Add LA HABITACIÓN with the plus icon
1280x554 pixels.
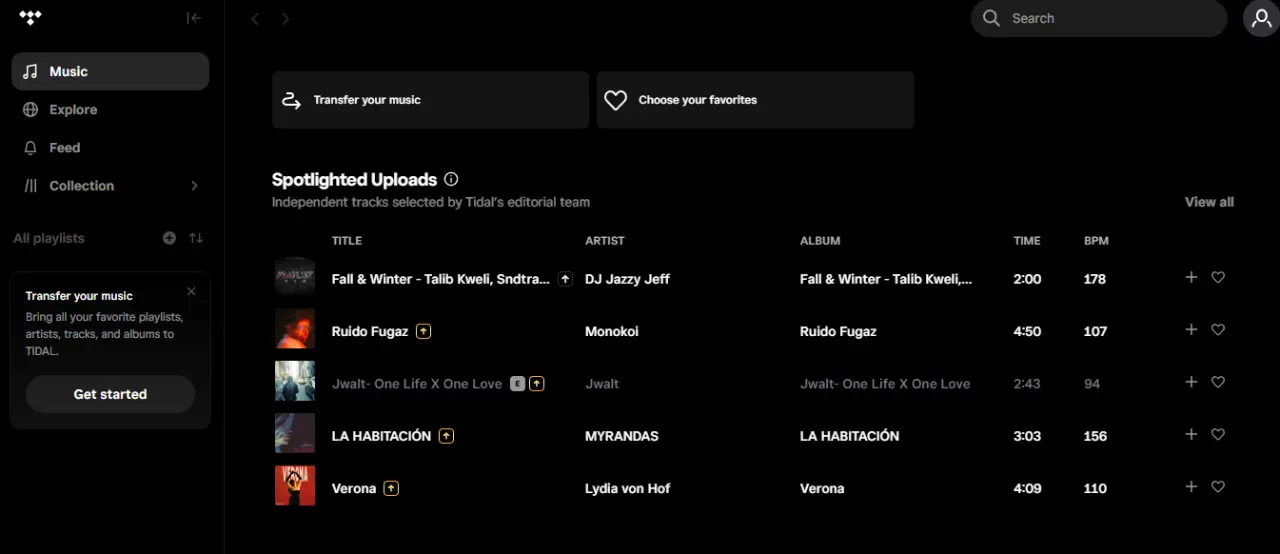pos(1191,434)
